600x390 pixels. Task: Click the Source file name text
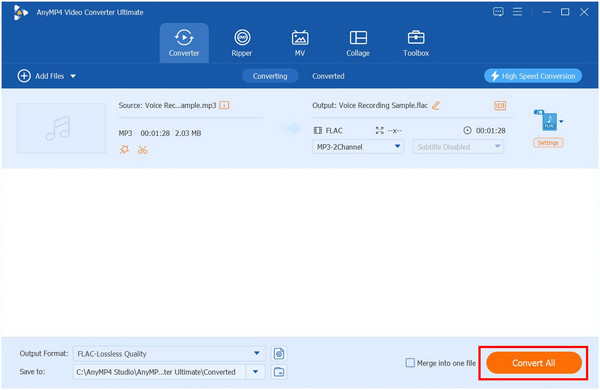(x=180, y=105)
